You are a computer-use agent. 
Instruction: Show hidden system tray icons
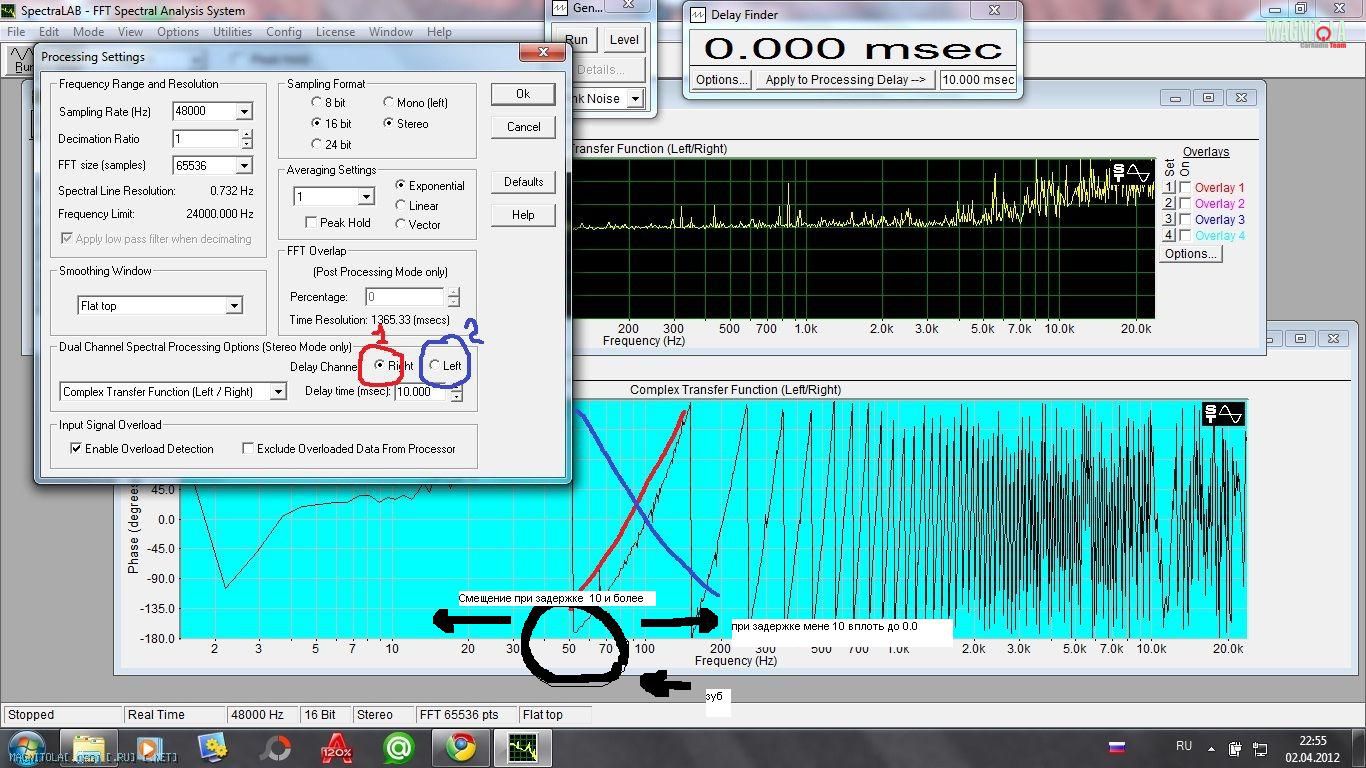pyautogui.click(x=1213, y=748)
